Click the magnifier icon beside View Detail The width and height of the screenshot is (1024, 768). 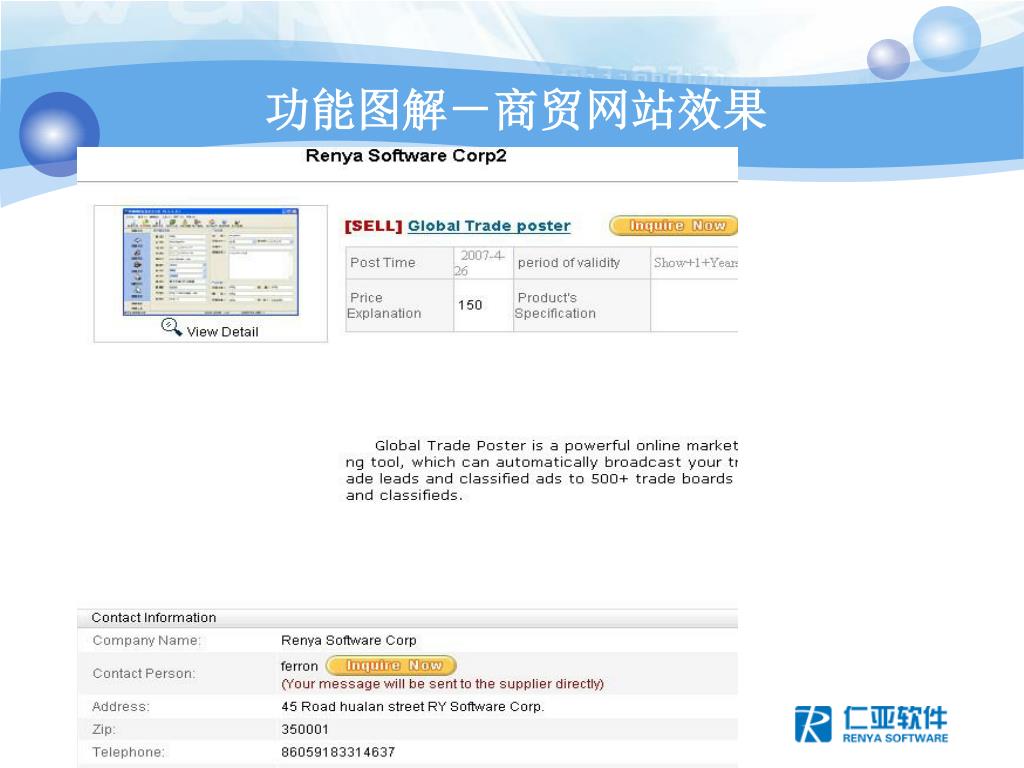[171, 327]
